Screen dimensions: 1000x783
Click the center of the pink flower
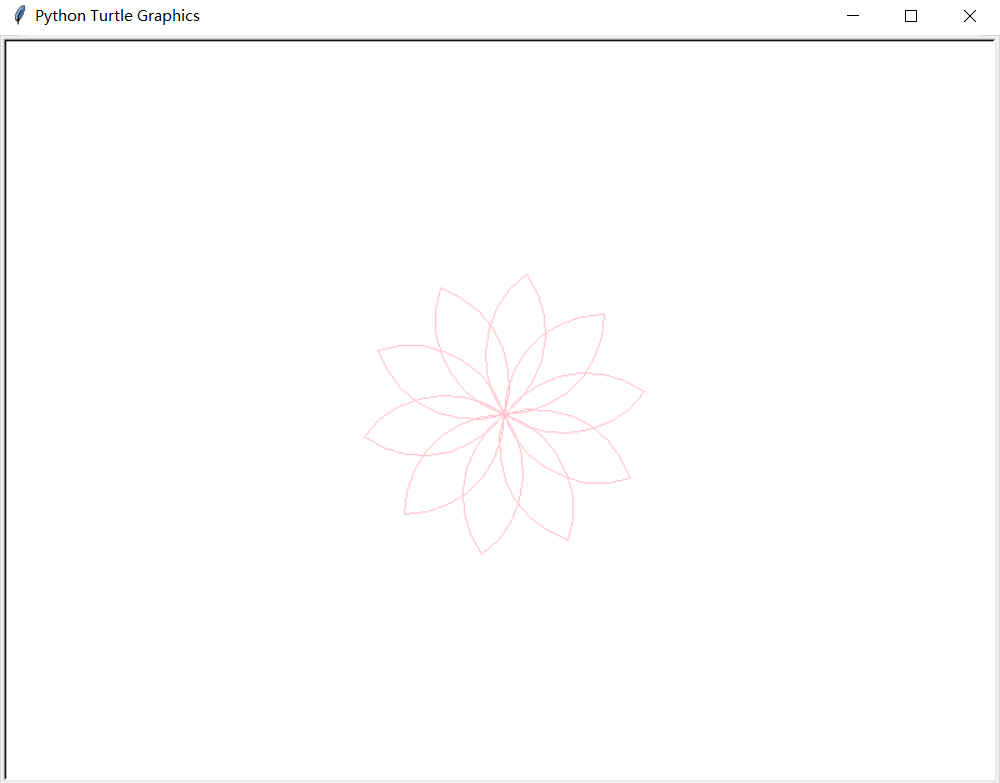coord(504,414)
